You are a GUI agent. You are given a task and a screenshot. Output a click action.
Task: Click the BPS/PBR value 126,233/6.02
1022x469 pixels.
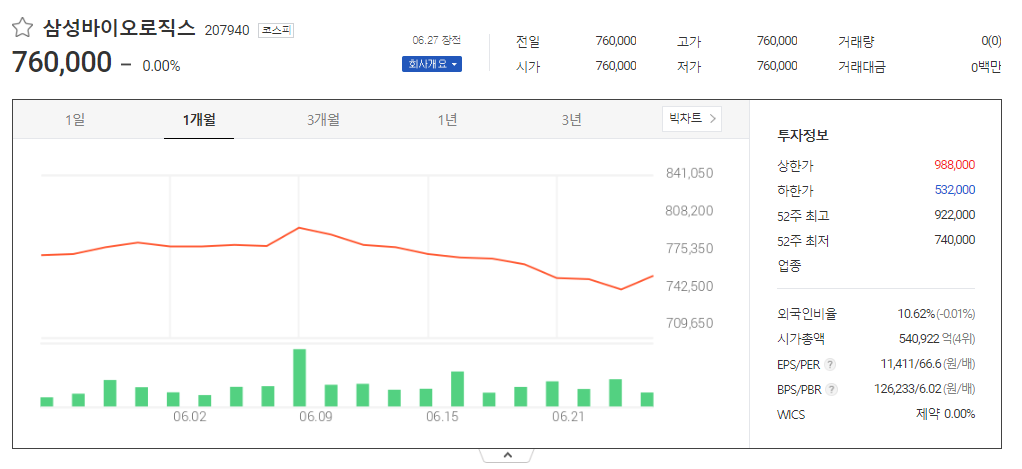pos(907,389)
